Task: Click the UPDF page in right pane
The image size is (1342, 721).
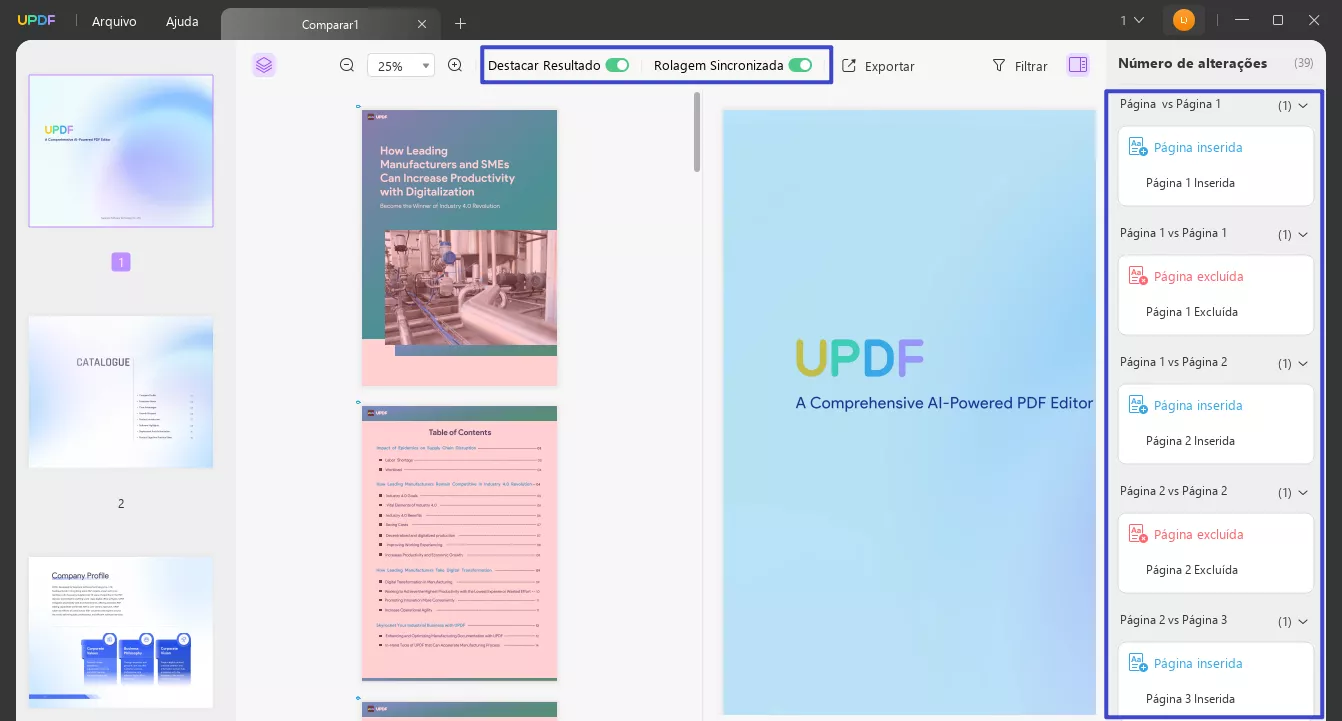Action: [909, 412]
